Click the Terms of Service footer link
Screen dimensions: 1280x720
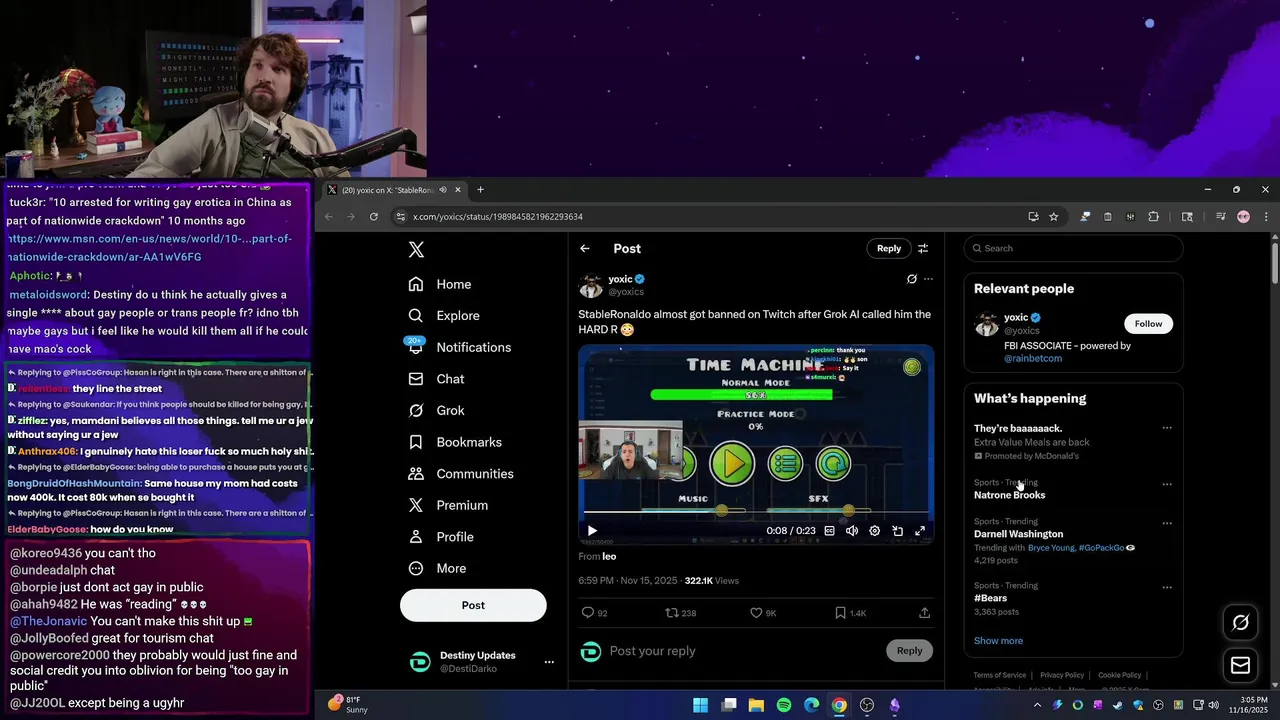point(1000,675)
